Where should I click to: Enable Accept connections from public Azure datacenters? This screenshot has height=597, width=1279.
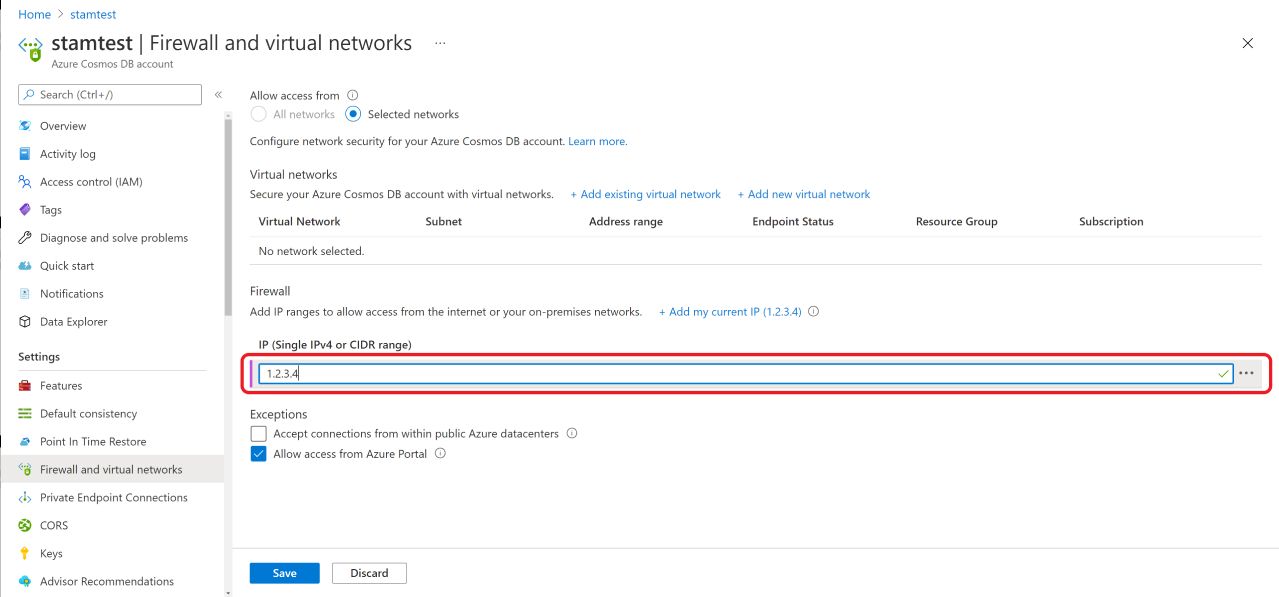[x=259, y=434]
